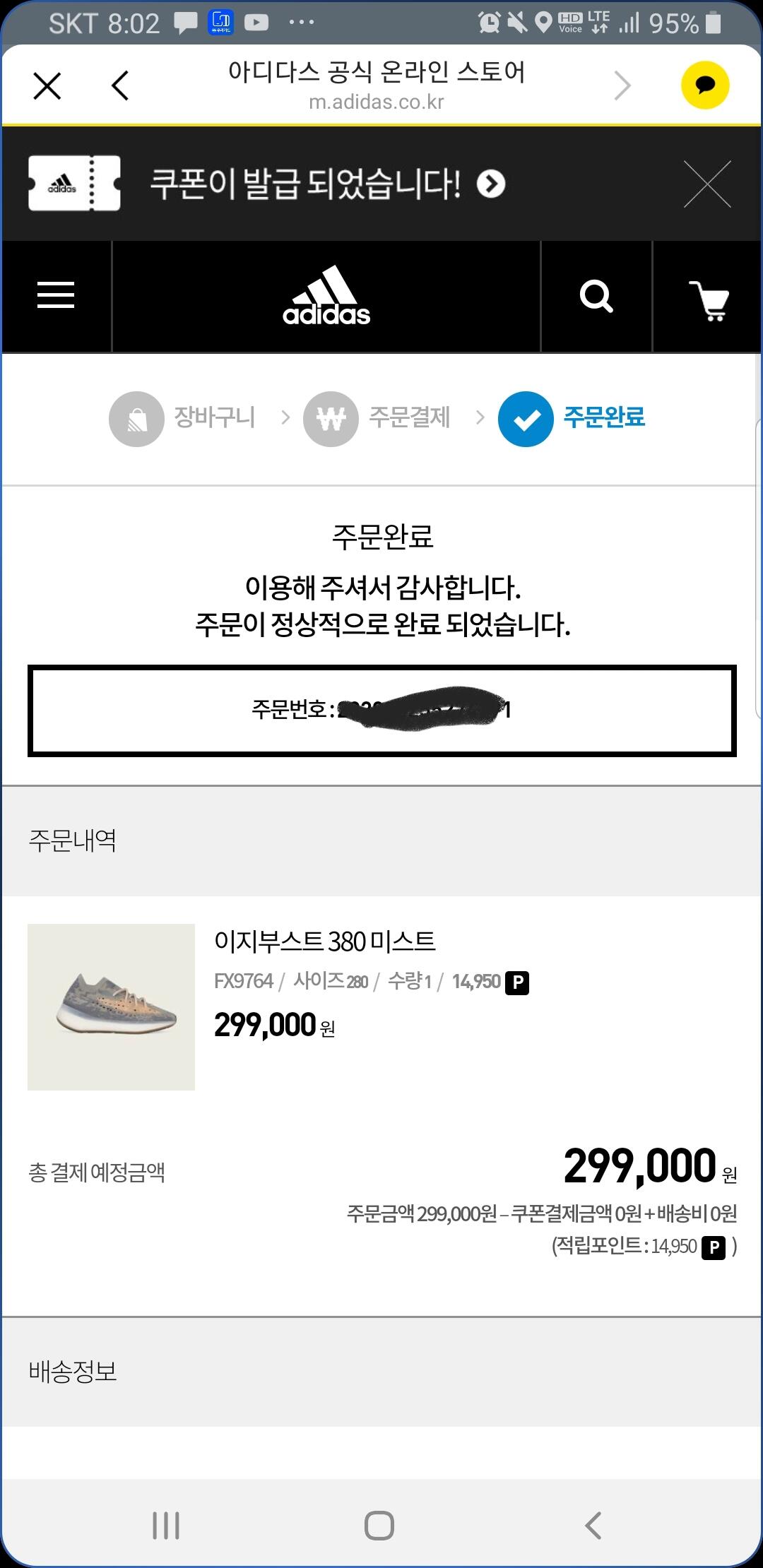Open the hamburger menu
This screenshot has height=1568, width=763.
point(56,295)
